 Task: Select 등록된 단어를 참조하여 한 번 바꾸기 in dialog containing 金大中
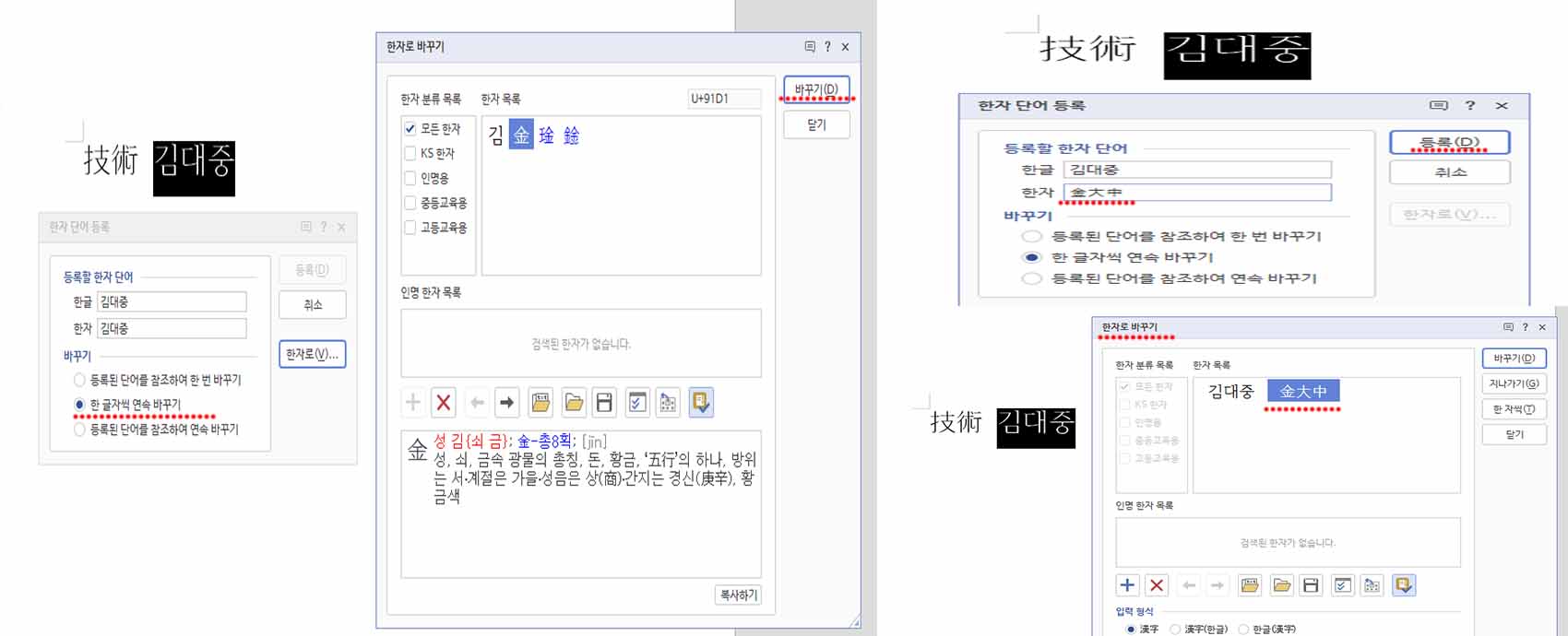[1032, 236]
